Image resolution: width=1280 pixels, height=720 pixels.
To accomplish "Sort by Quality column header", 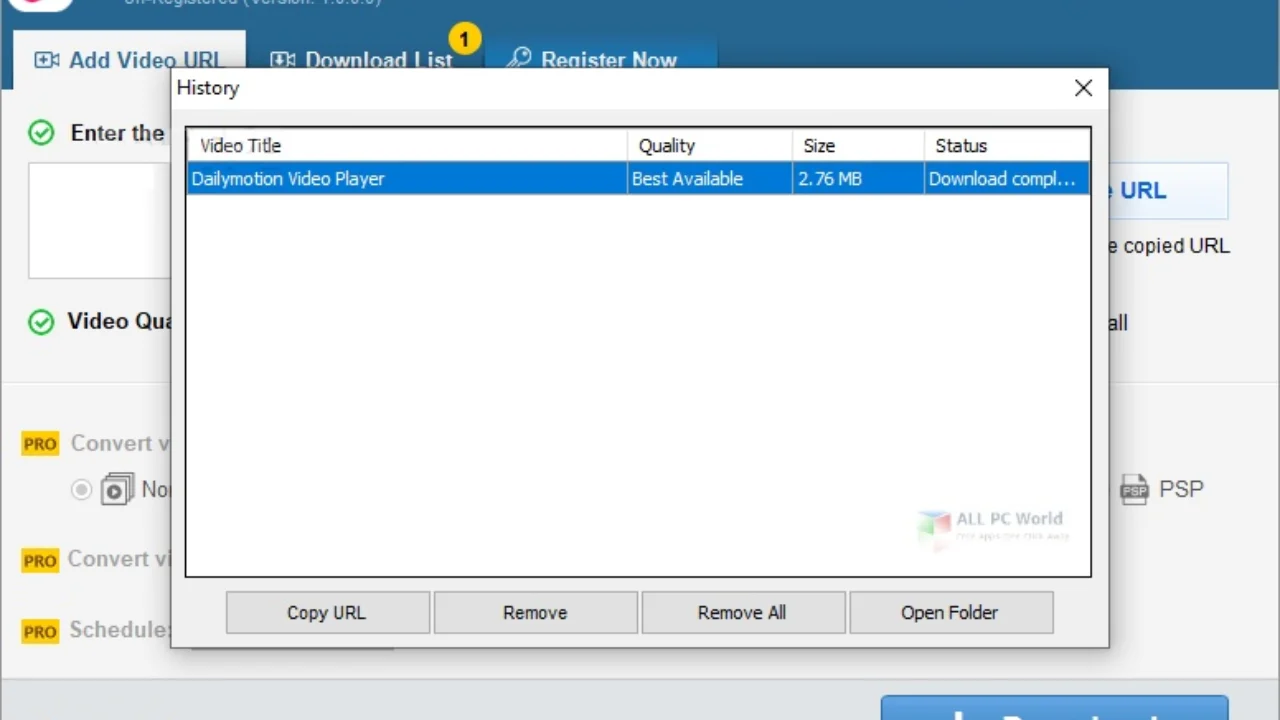I will pyautogui.click(x=709, y=146).
